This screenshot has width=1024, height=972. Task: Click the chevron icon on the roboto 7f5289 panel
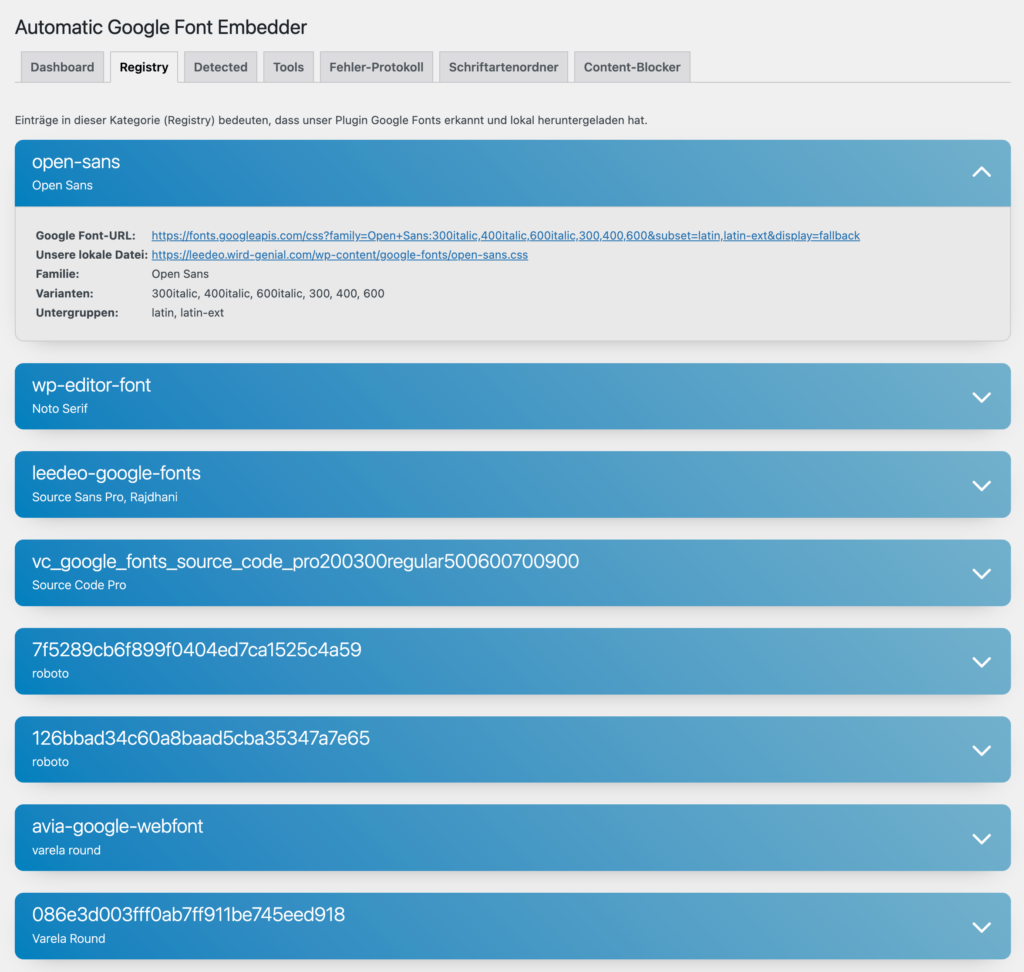point(981,661)
